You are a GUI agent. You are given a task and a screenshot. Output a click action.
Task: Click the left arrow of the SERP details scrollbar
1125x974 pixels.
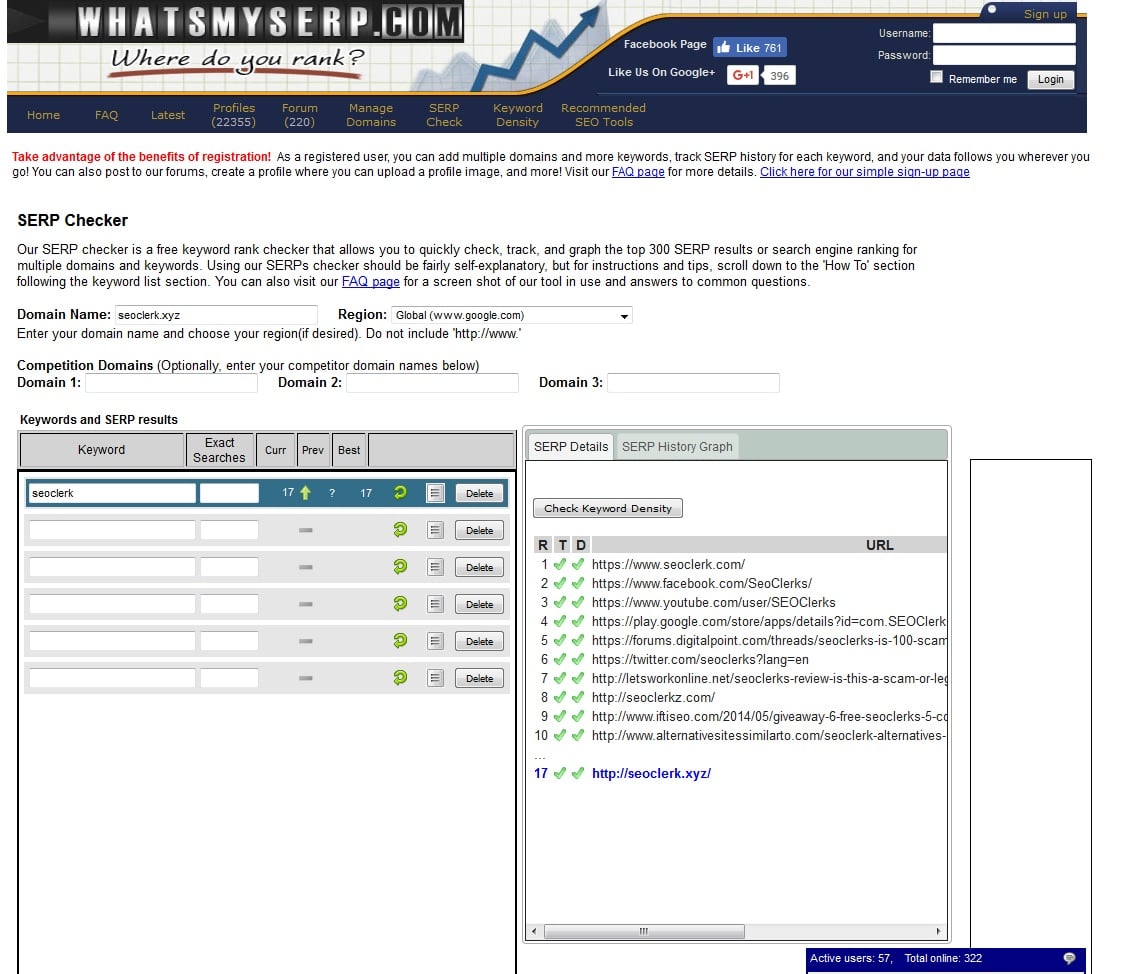pyautogui.click(x=534, y=931)
